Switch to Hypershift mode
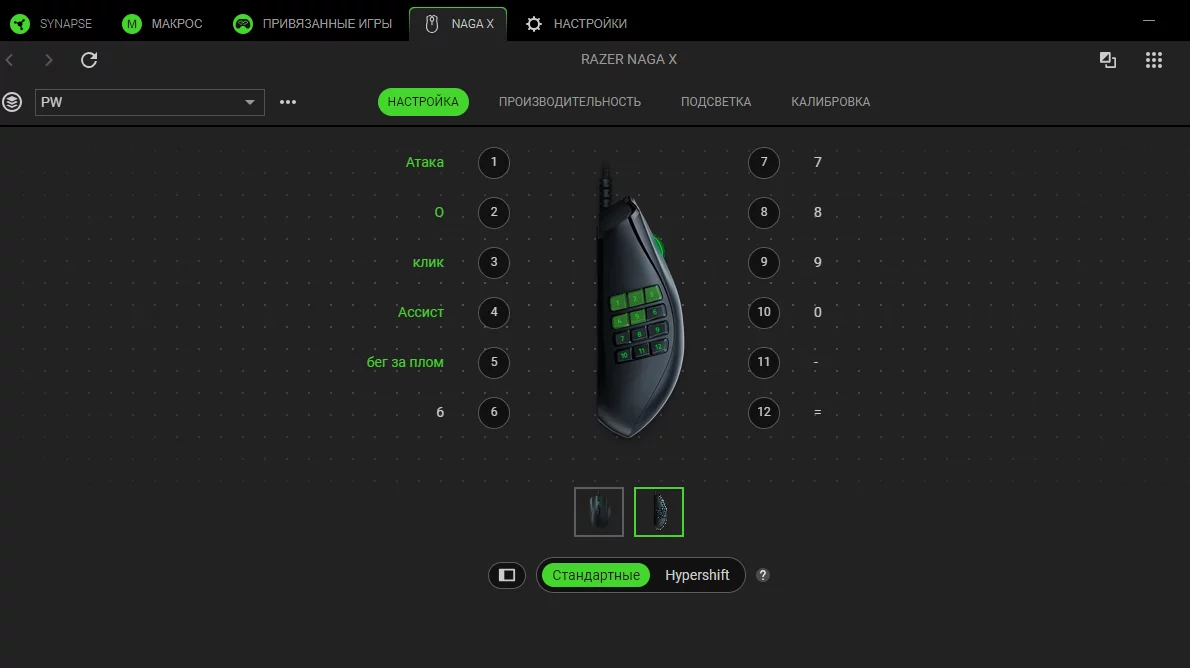The height and width of the screenshot is (668, 1190). [x=697, y=575]
